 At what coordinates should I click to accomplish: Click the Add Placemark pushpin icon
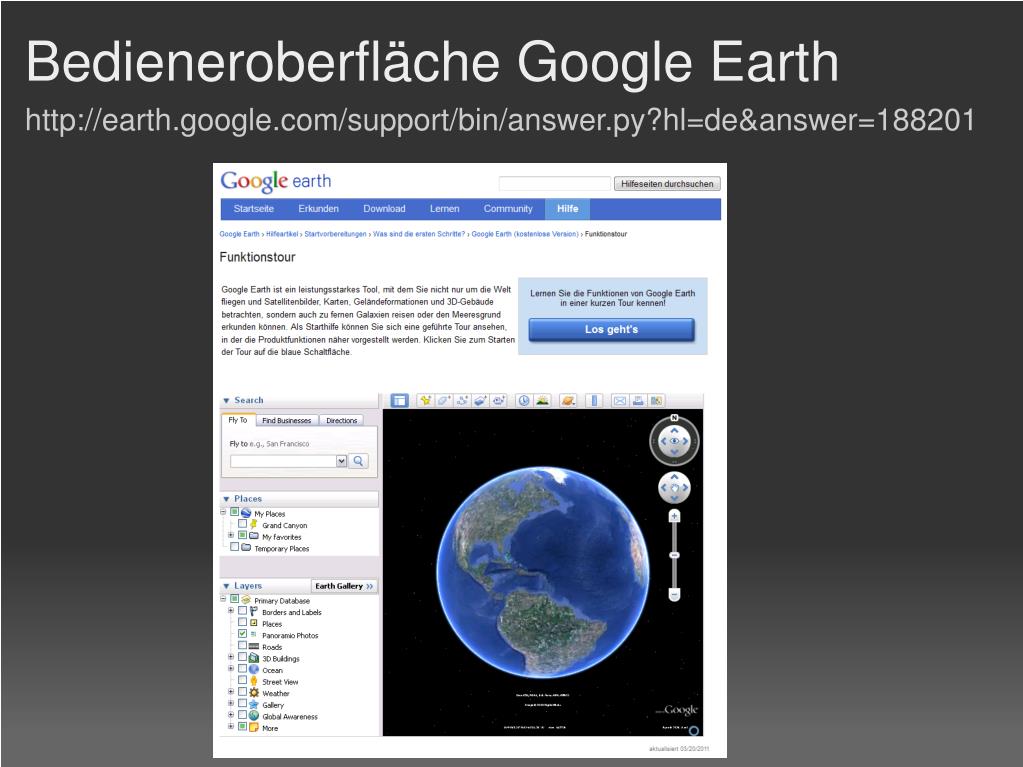click(425, 400)
